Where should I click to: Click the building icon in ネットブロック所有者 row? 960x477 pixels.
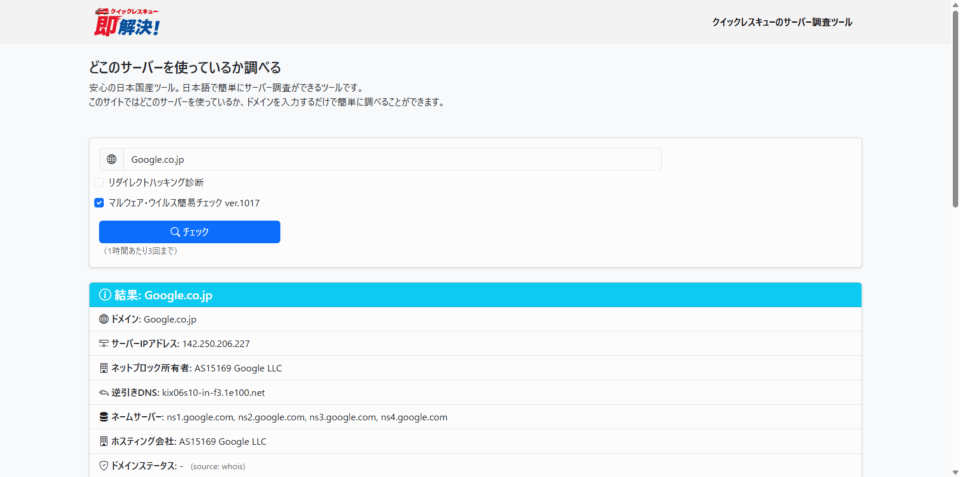tap(103, 368)
